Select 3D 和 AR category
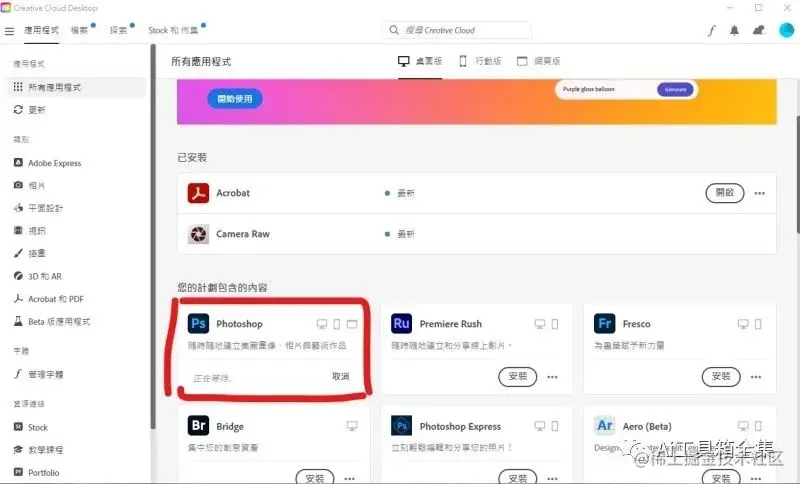Image resolution: width=800 pixels, height=484 pixels. [x=38, y=276]
